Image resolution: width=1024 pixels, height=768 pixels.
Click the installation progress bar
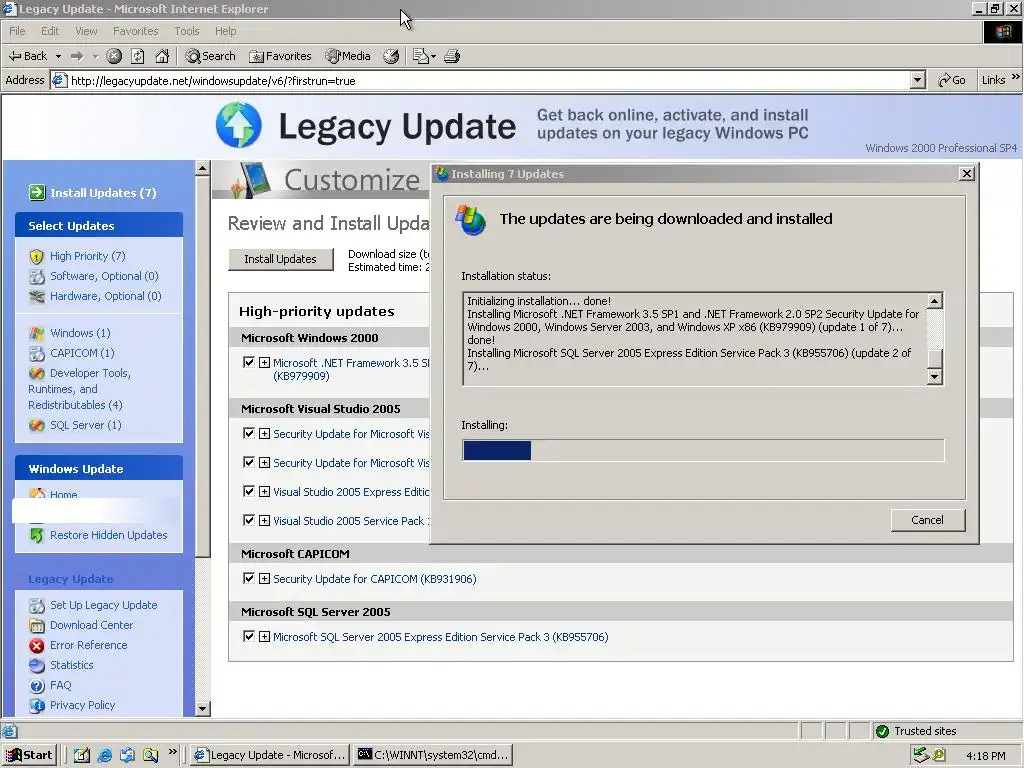[x=703, y=451]
